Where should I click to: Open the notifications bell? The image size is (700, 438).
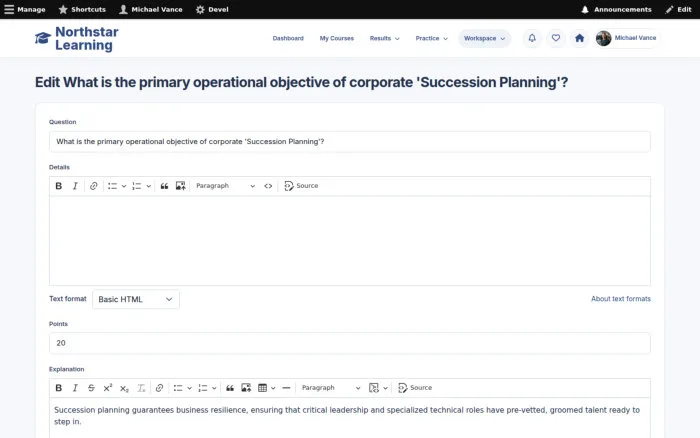coord(532,38)
